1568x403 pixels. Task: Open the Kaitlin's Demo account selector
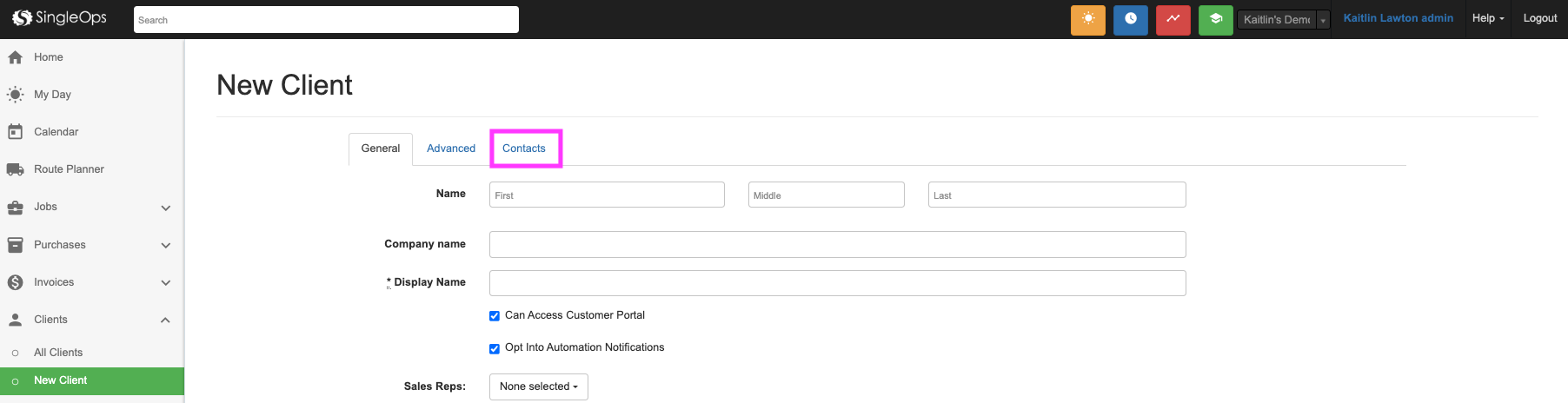click(1283, 20)
